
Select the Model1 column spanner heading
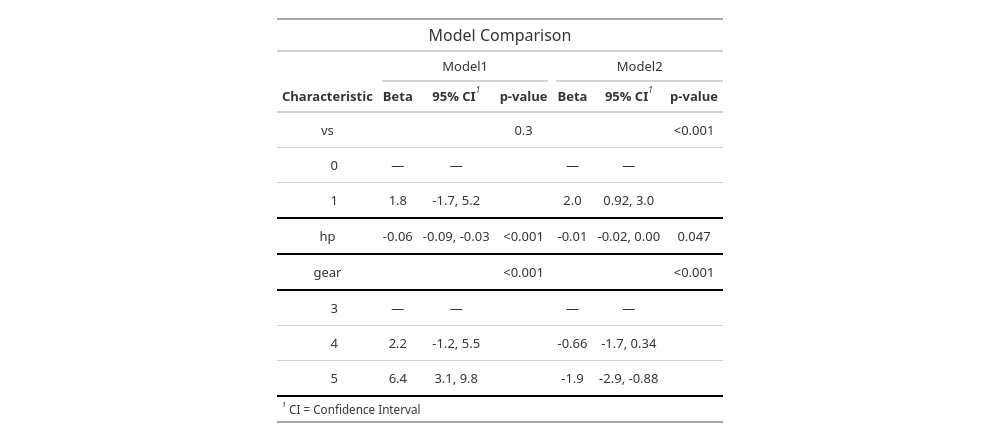[x=464, y=67]
